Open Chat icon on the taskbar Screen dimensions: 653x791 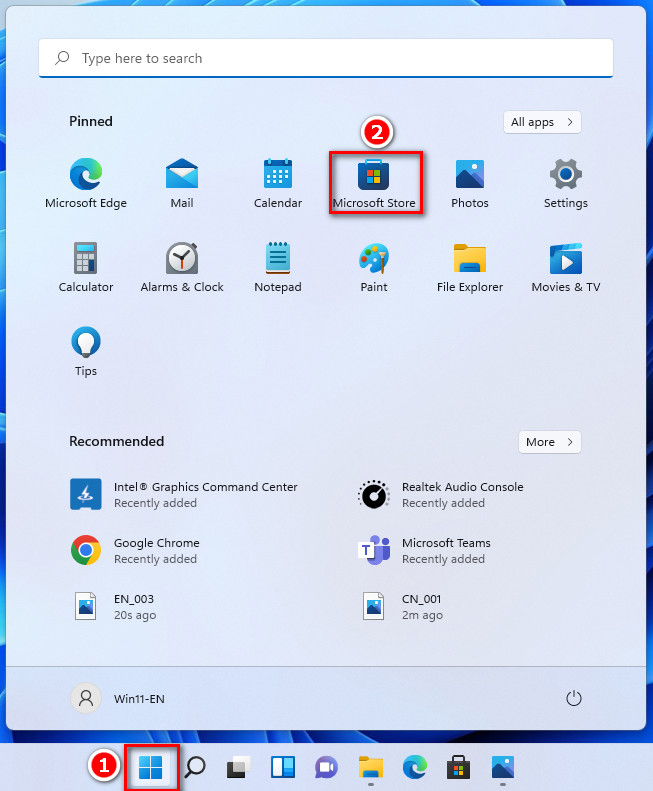[x=326, y=767]
